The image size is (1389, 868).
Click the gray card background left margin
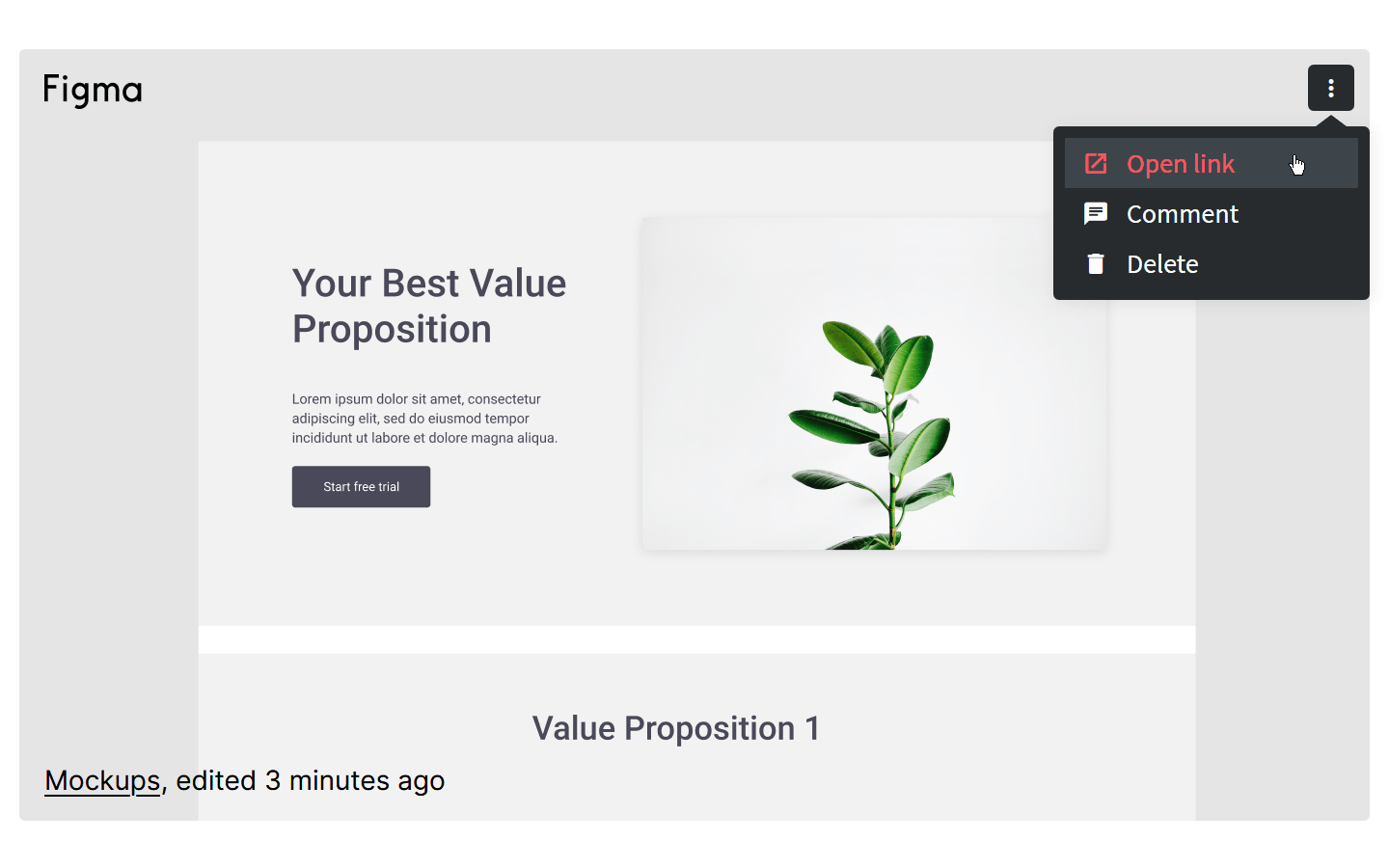109,434
